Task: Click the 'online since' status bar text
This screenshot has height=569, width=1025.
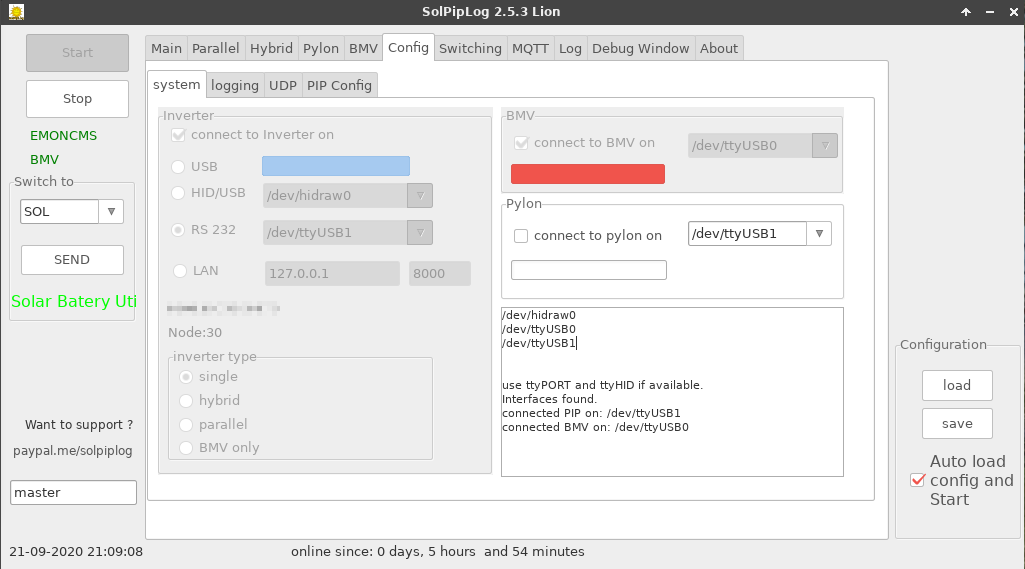Action: [437, 551]
